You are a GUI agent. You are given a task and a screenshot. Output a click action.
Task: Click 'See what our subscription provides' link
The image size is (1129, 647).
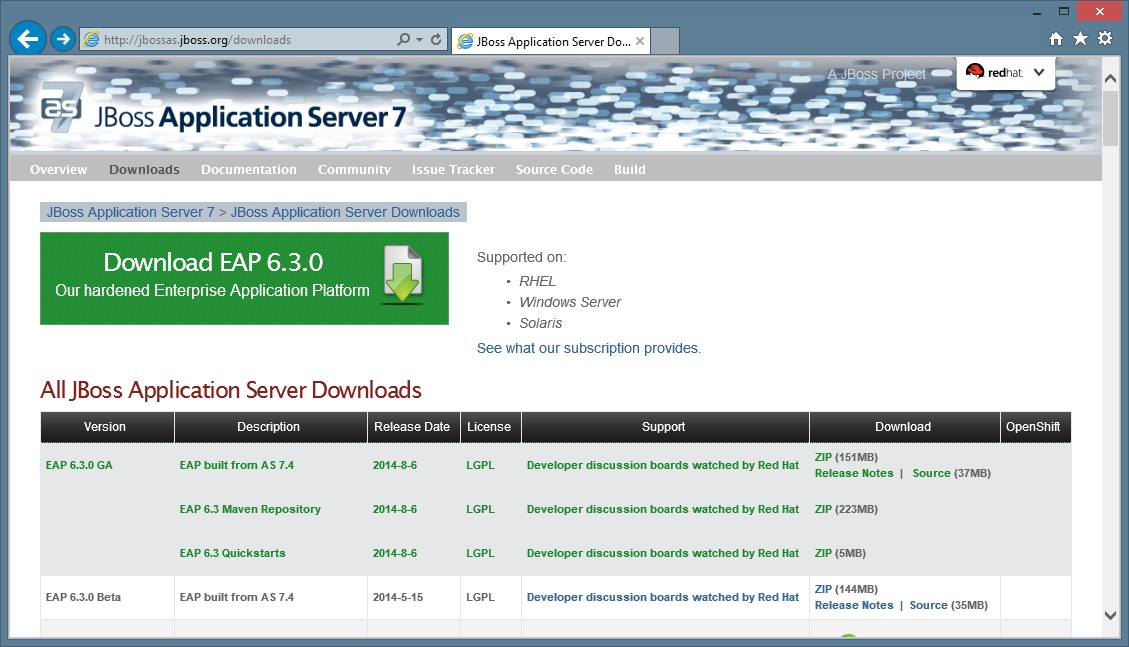[x=589, y=348]
